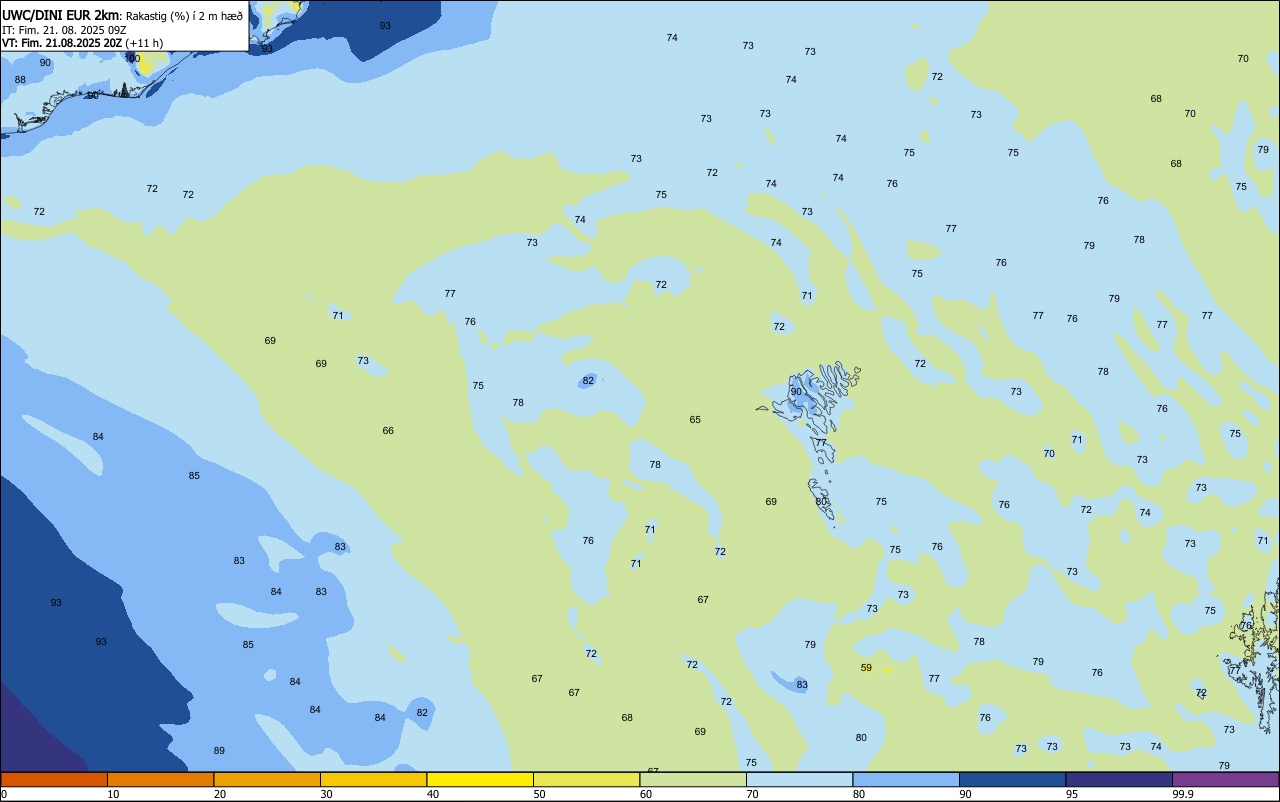Click the legend tick label 30
Viewport: 1280px width, 802px height.
[326, 794]
